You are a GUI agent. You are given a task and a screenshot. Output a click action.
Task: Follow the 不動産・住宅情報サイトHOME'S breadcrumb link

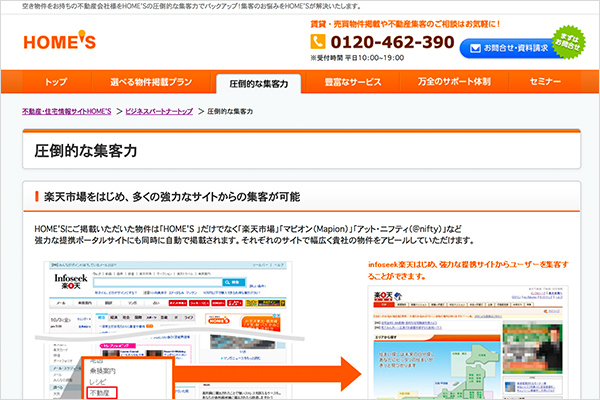pos(67,111)
